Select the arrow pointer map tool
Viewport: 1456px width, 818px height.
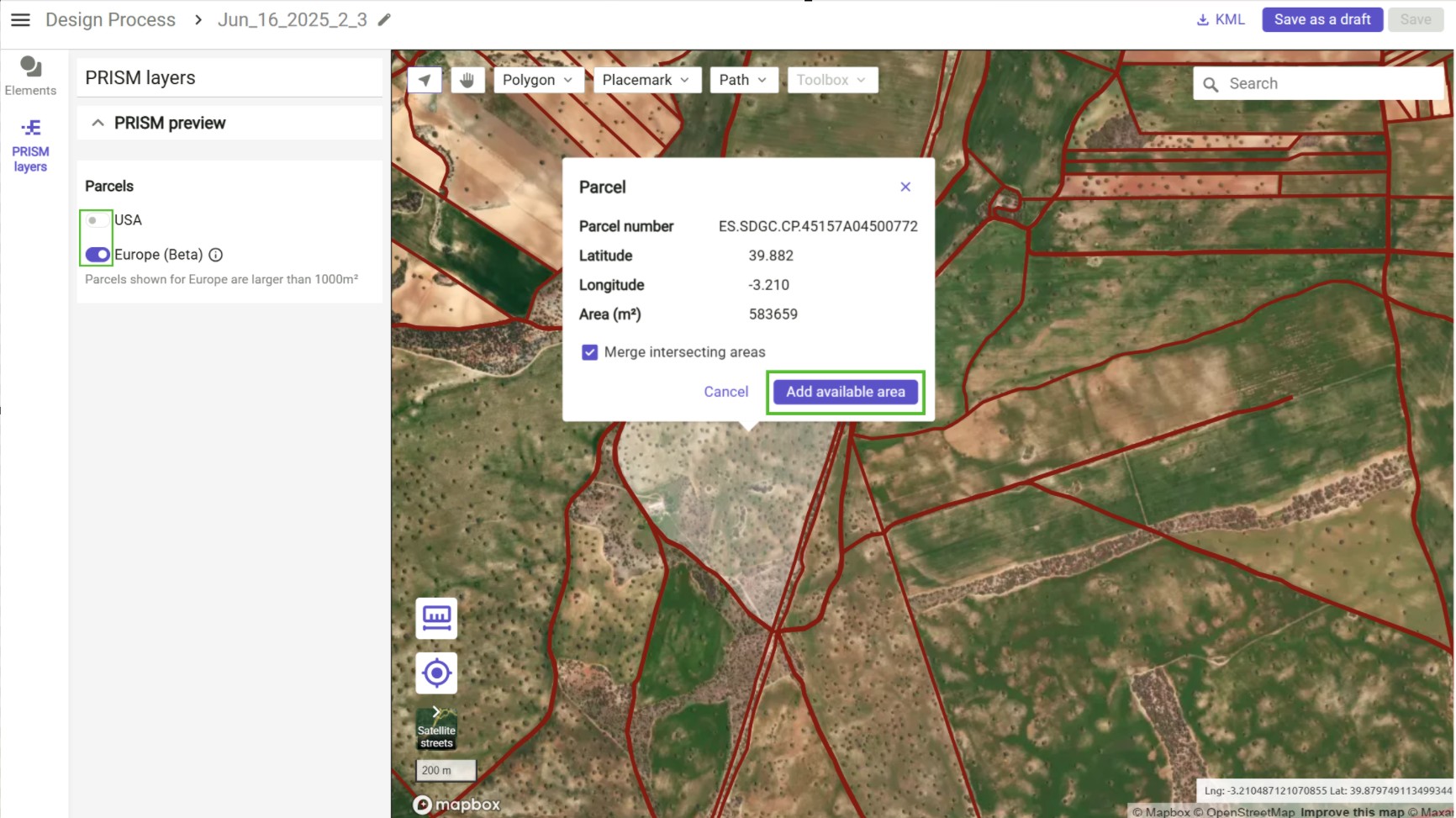[x=425, y=80]
